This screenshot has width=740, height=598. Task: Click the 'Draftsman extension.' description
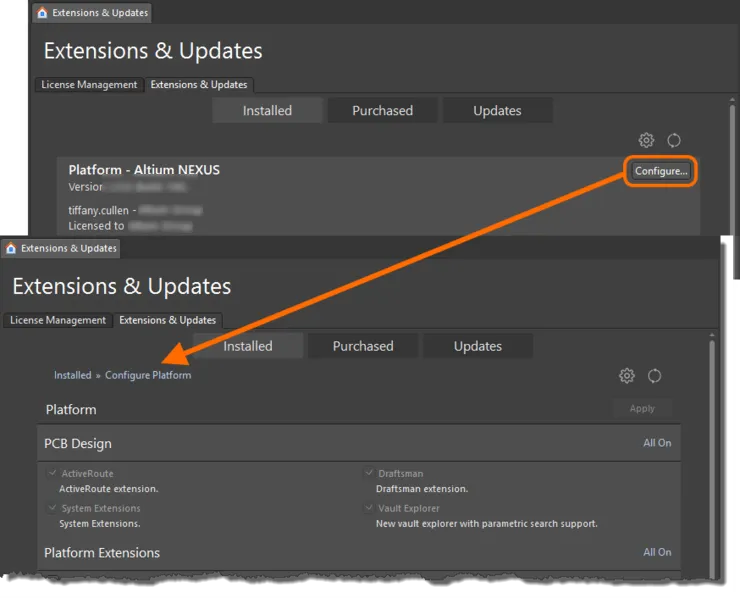click(422, 489)
